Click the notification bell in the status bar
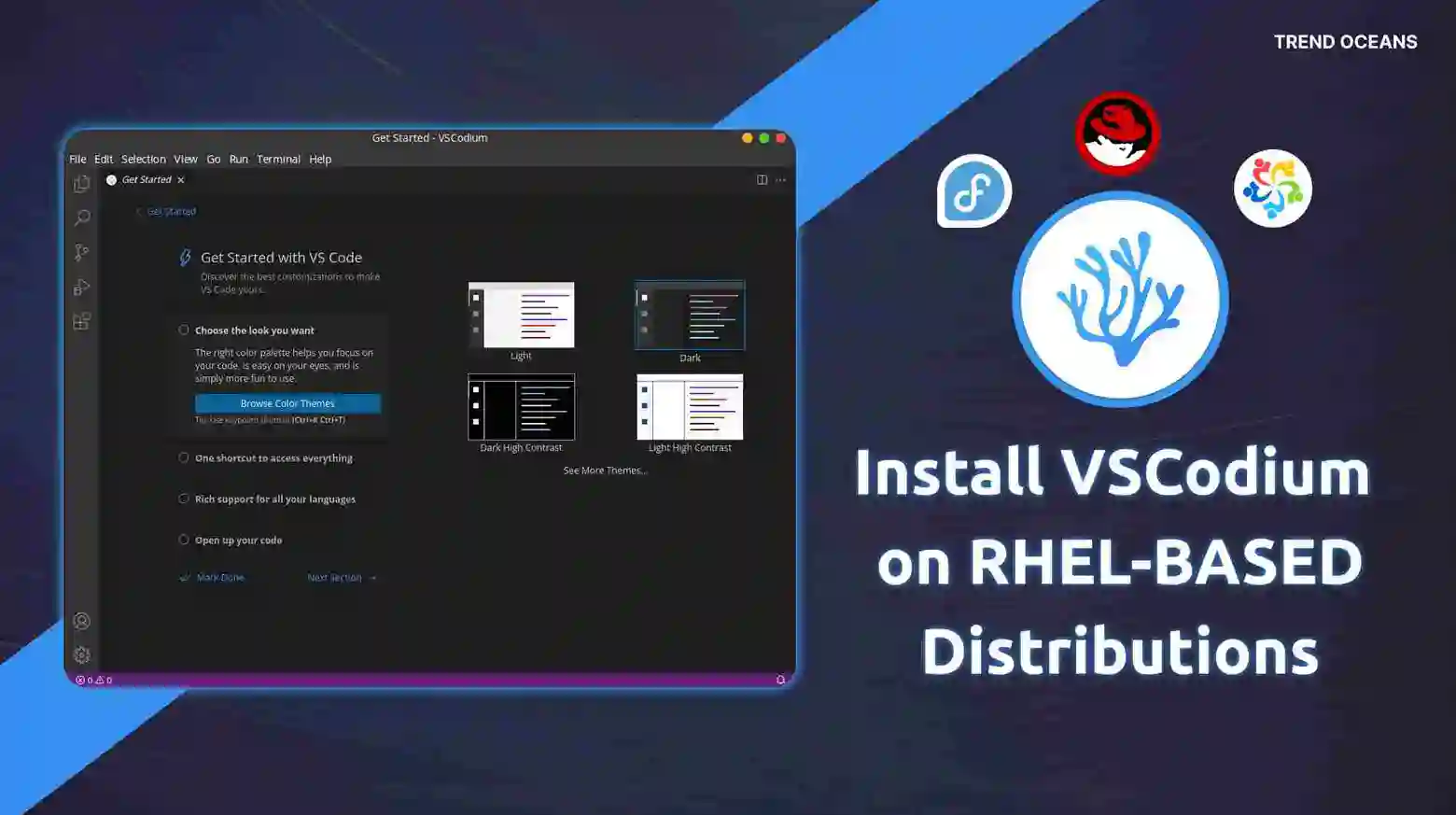The height and width of the screenshot is (815, 1456). click(x=780, y=679)
